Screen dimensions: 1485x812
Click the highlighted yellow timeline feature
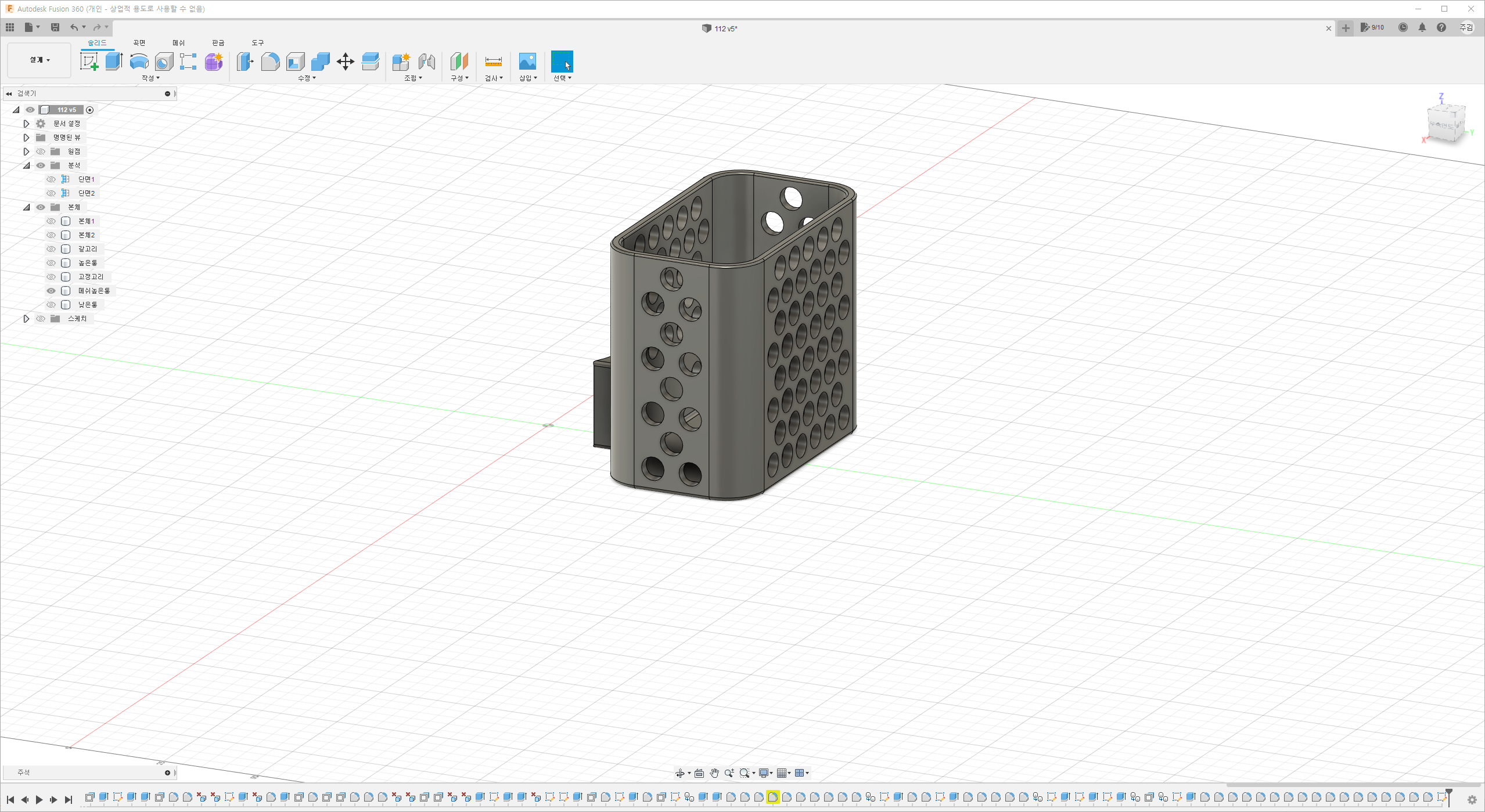pos(772,797)
